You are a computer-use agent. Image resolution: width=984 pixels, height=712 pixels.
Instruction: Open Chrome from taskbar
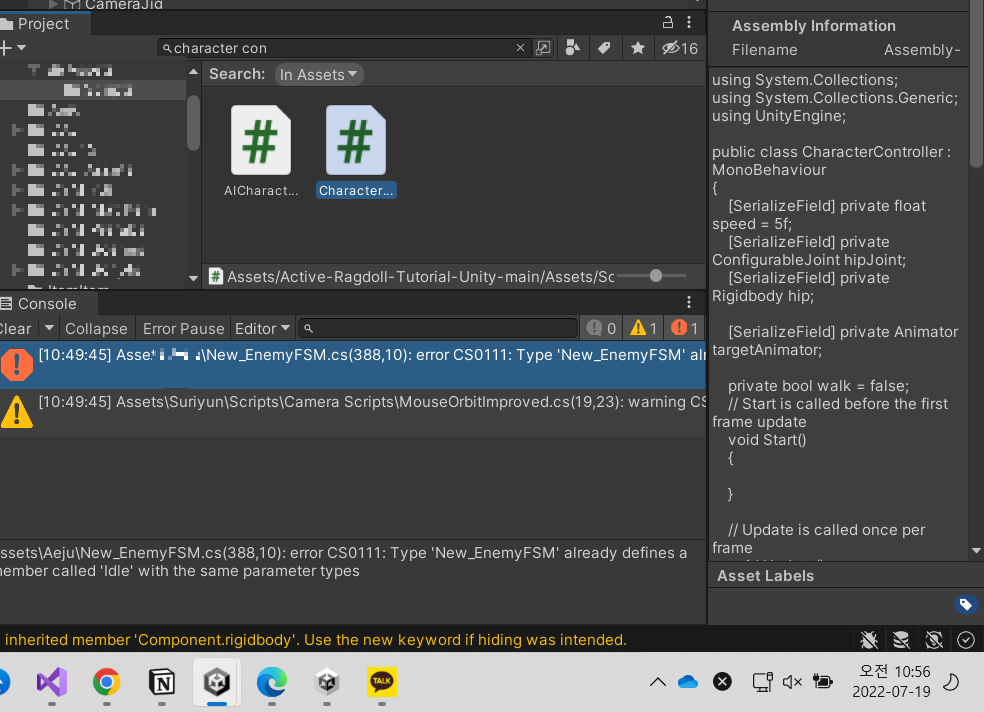[x=107, y=682]
